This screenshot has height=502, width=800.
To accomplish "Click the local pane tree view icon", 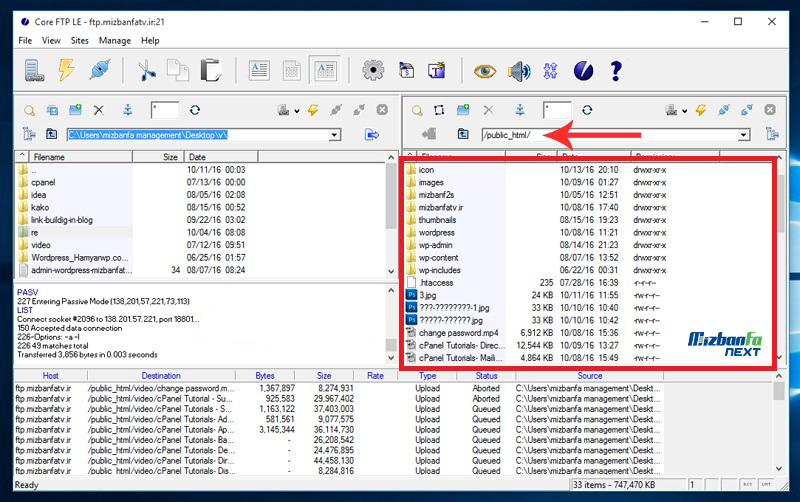I will click(29, 134).
